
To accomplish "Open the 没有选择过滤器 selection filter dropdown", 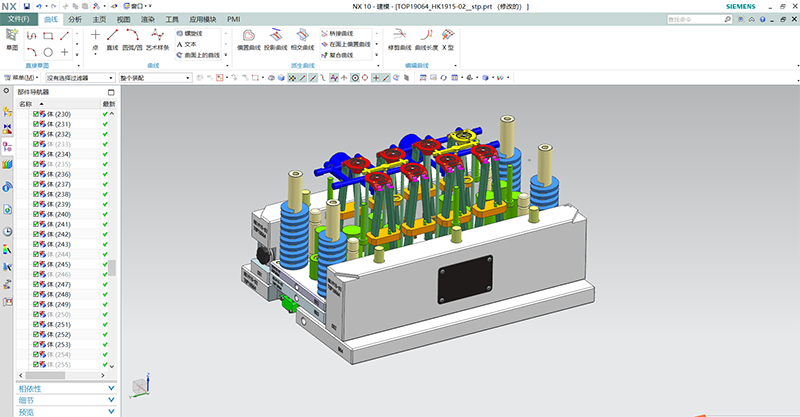I will (80, 78).
